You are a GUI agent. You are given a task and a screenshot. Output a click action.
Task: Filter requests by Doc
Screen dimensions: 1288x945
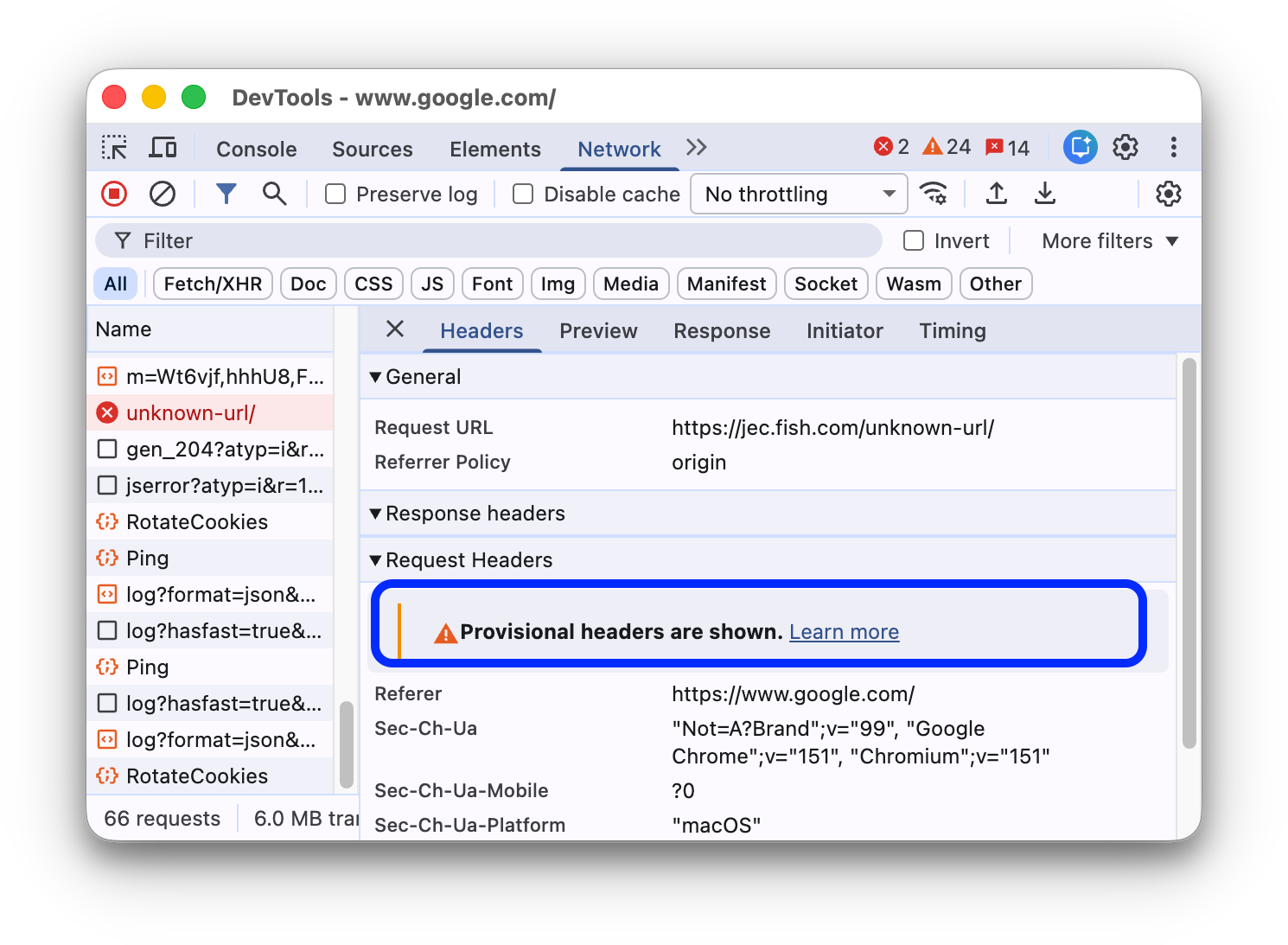click(x=309, y=284)
